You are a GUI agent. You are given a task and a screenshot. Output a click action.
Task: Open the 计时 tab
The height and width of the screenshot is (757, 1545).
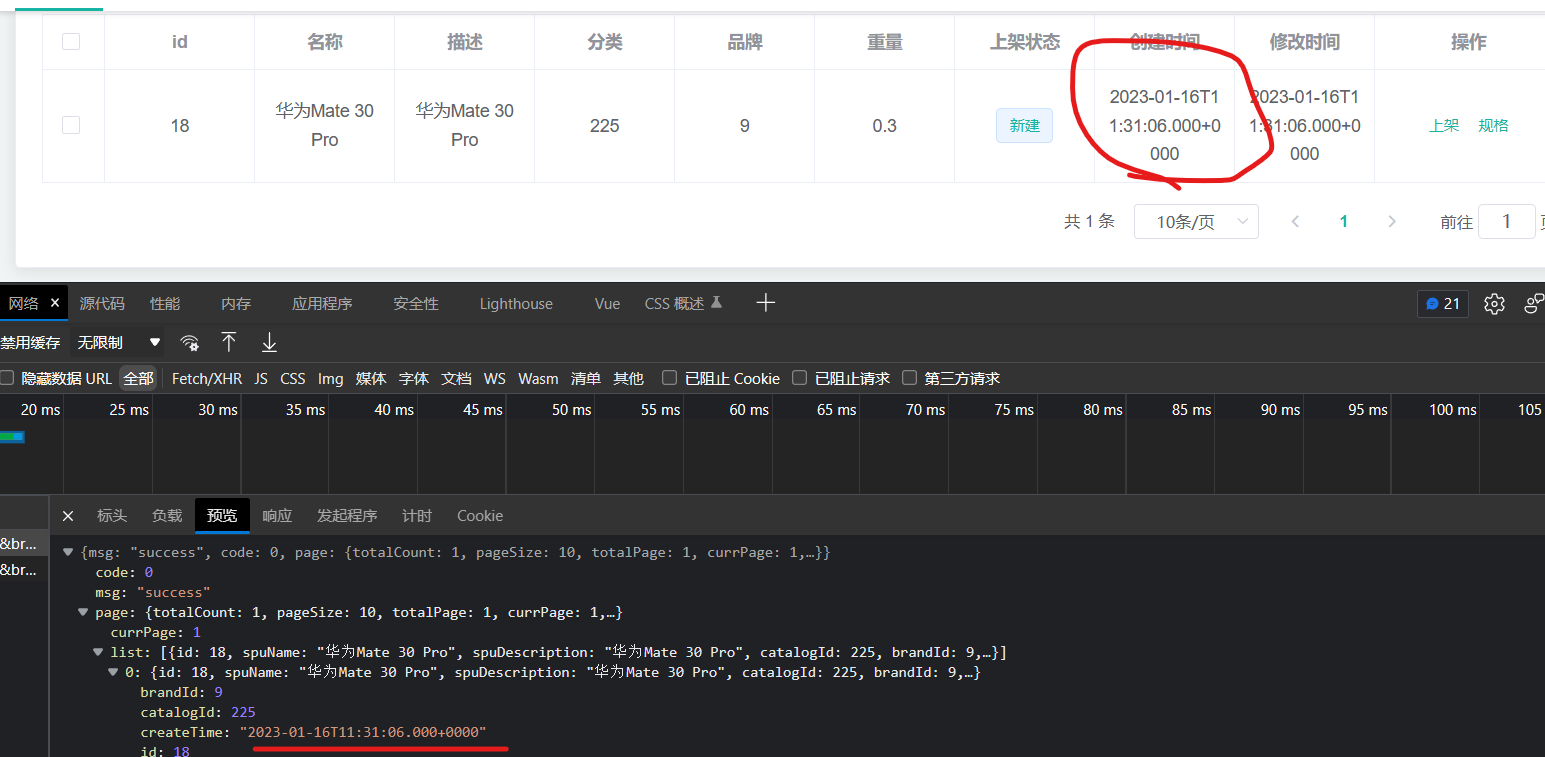point(417,516)
